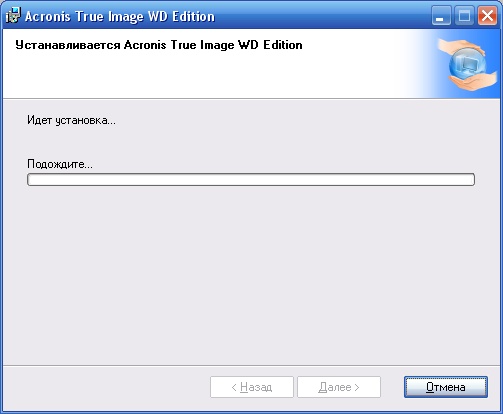Click the installer package icon in title bar
The image size is (503, 414).
pyautogui.click(x=13, y=16)
